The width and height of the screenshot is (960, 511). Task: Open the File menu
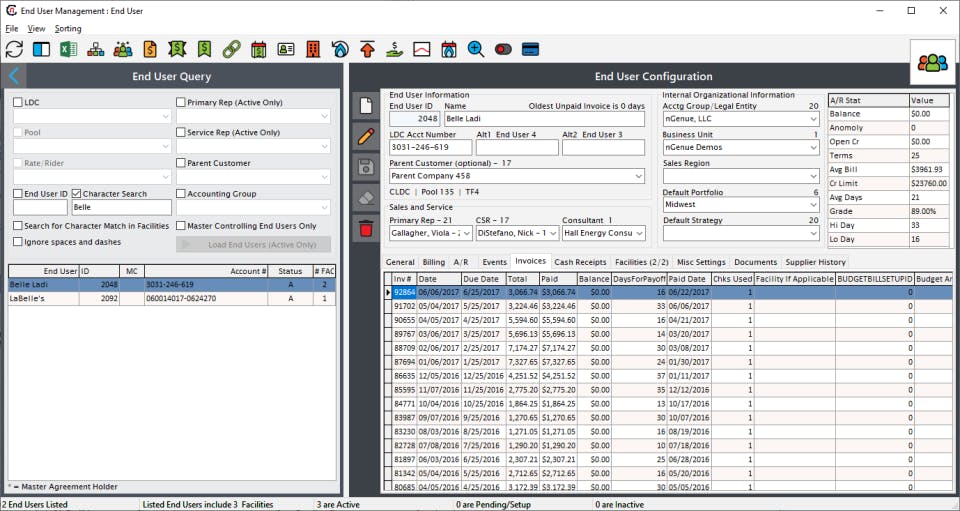click(12, 28)
